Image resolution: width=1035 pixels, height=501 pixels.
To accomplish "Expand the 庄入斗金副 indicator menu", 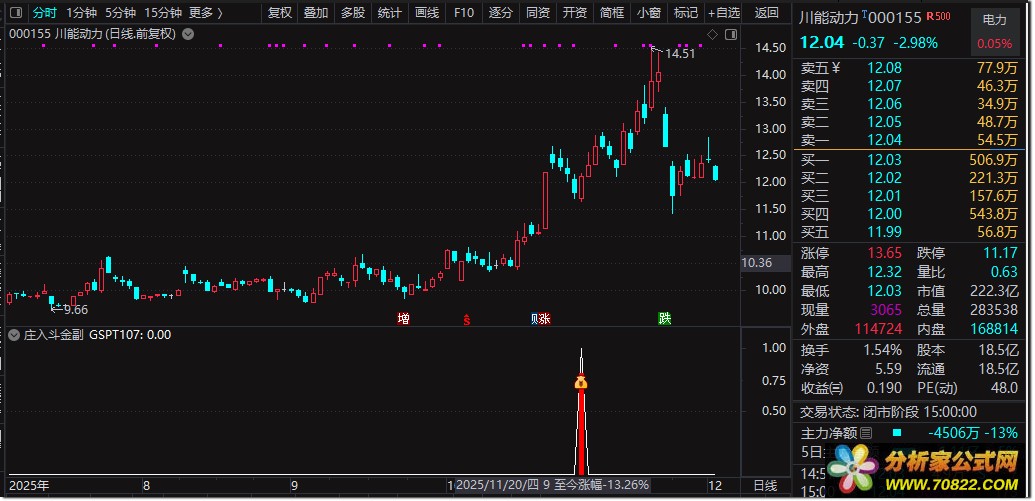I will click(x=14, y=335).
